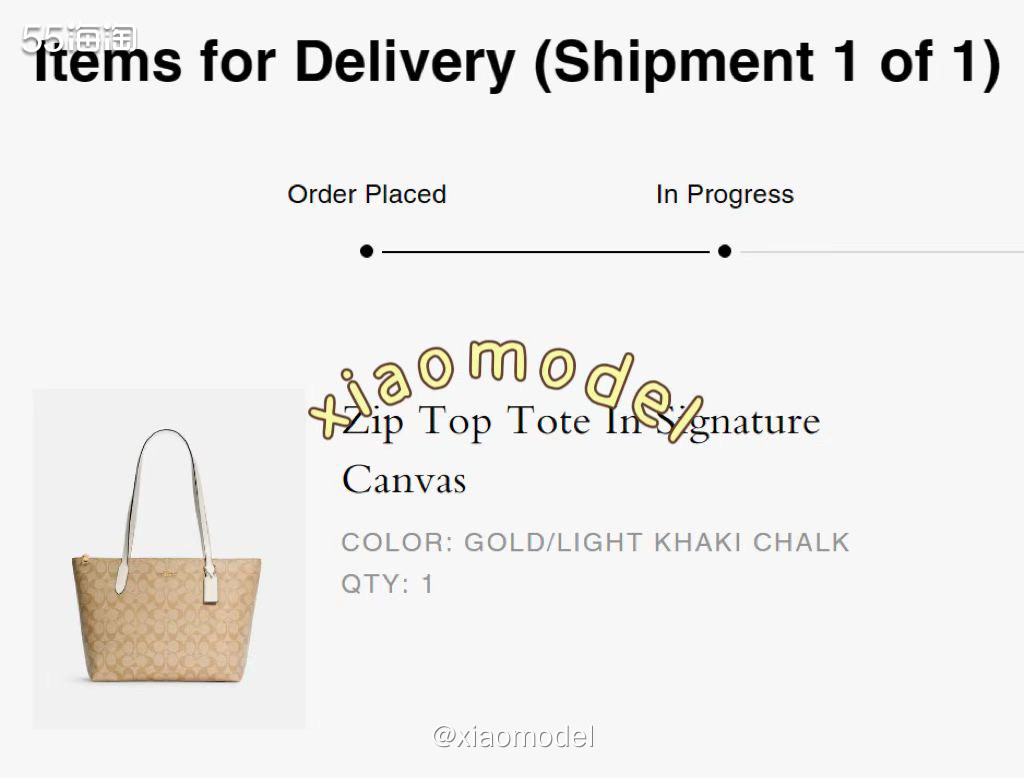Click the @xiaomodel handle at the bottom

513,738
